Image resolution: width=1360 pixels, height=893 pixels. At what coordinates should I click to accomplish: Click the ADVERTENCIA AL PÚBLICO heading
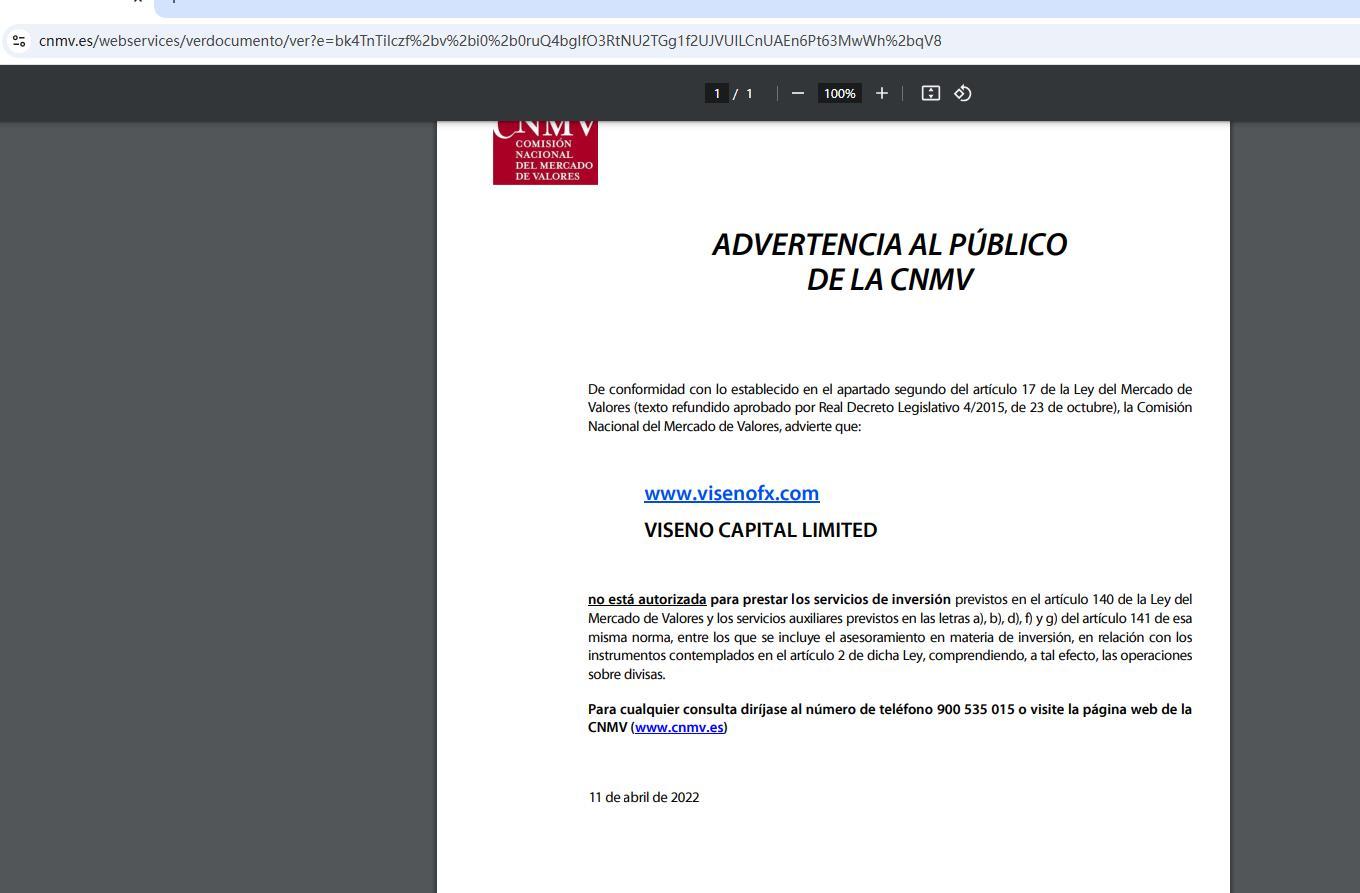[x=889, y=245]
